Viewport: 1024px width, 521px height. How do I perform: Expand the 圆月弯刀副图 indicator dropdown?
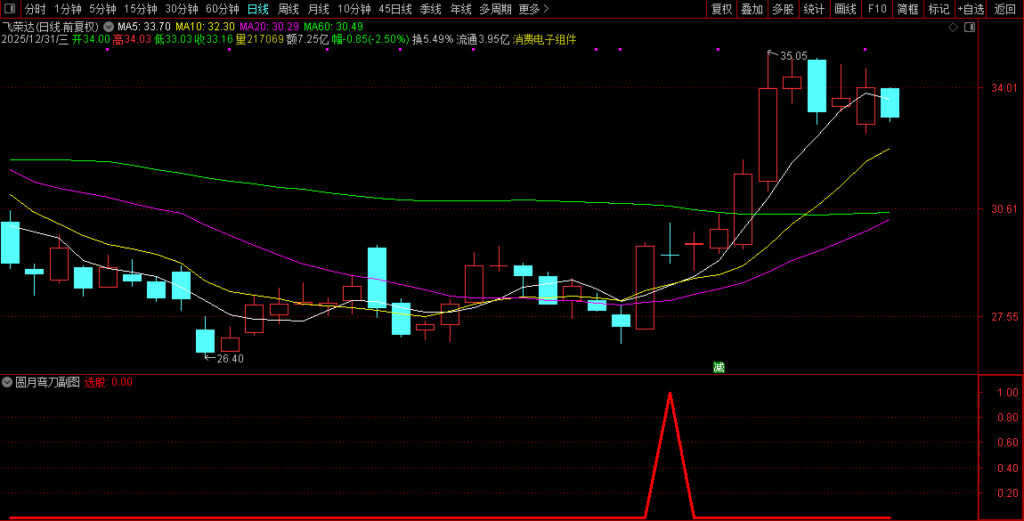[8, 382]
